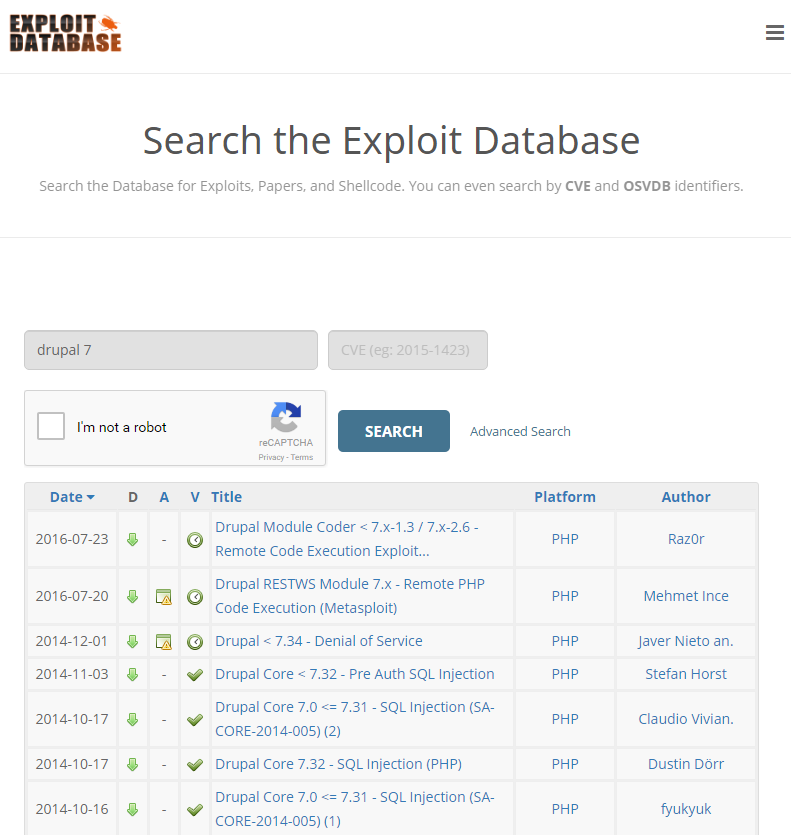Download the RESTWS Module exploit

(133, 596)
